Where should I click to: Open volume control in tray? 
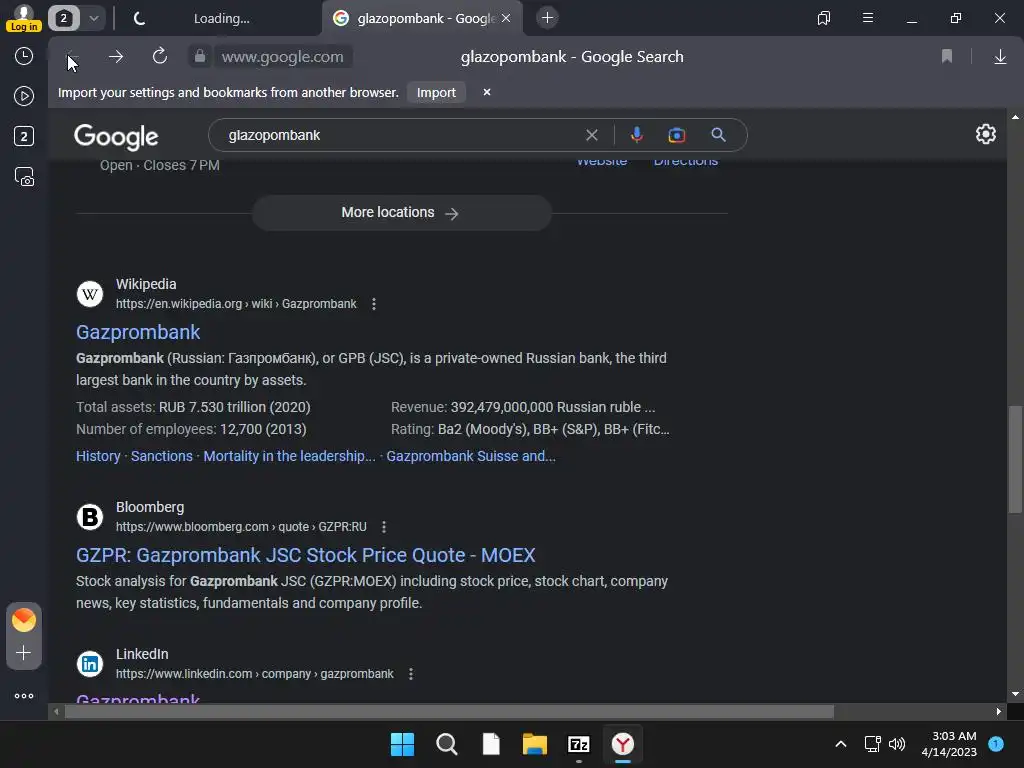pos(897,744)
